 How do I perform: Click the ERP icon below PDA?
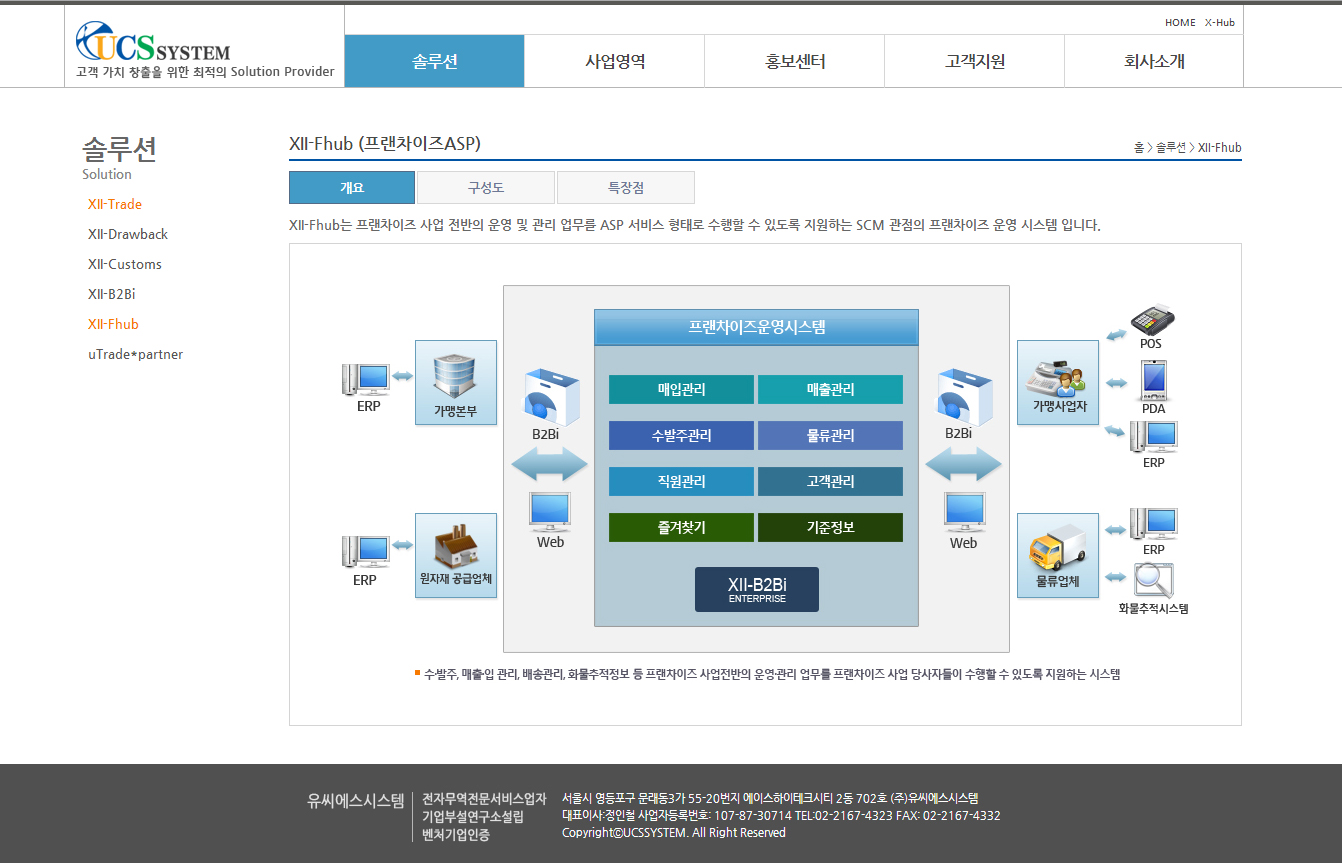point(1153,437)
